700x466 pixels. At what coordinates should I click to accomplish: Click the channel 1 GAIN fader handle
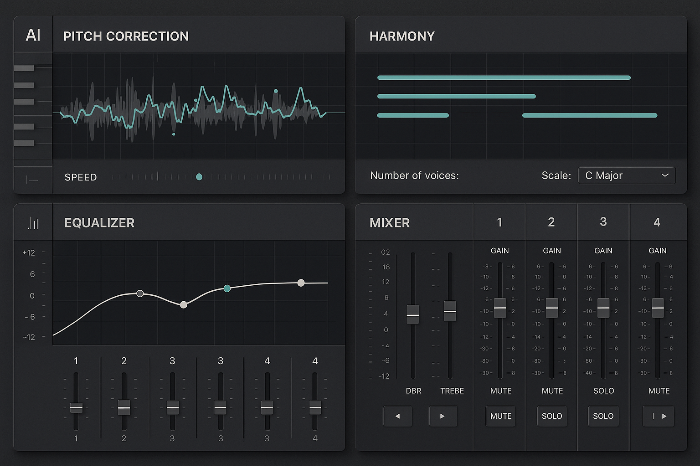point(500,308)
